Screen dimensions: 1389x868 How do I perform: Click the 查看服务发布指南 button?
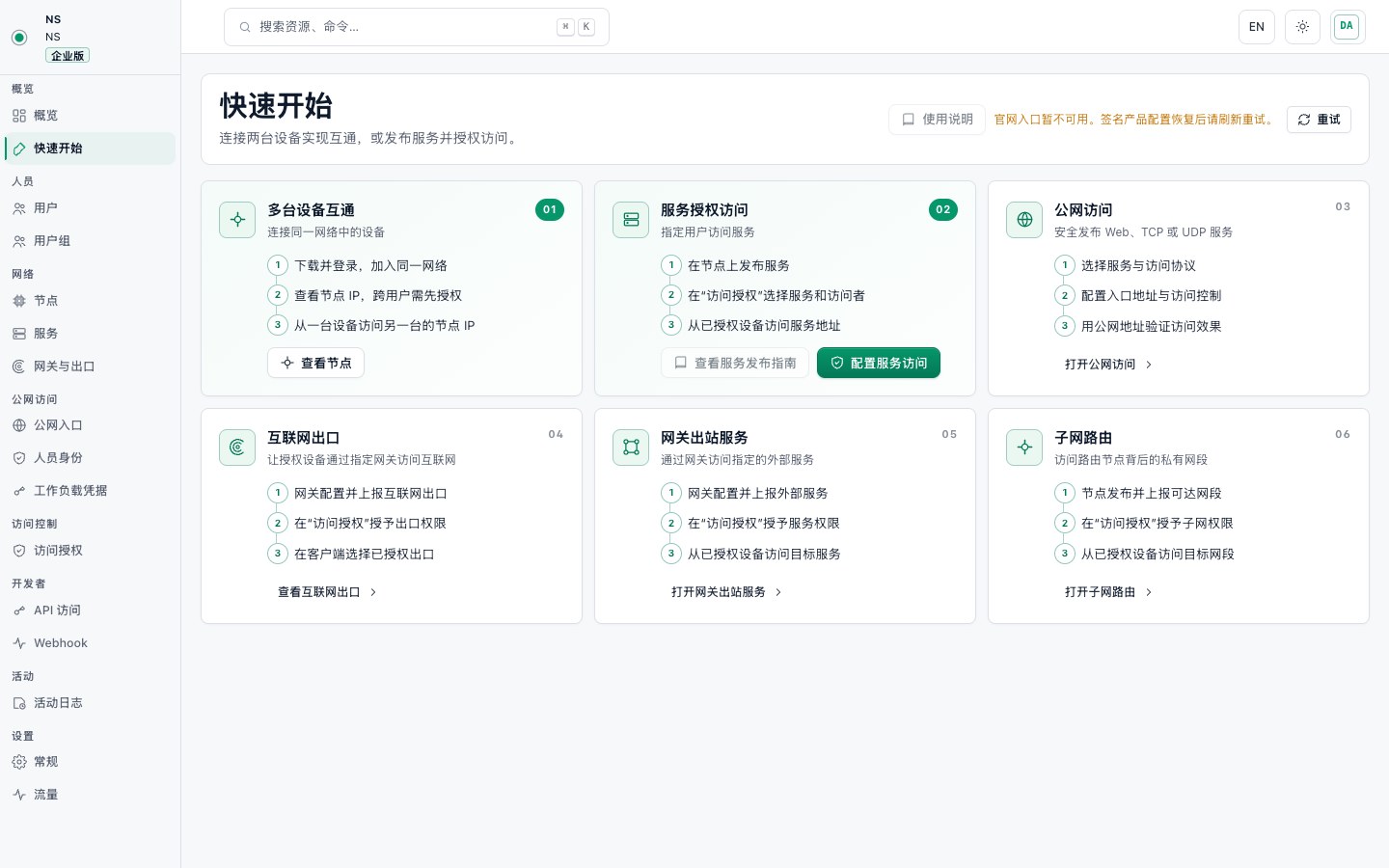735,363
